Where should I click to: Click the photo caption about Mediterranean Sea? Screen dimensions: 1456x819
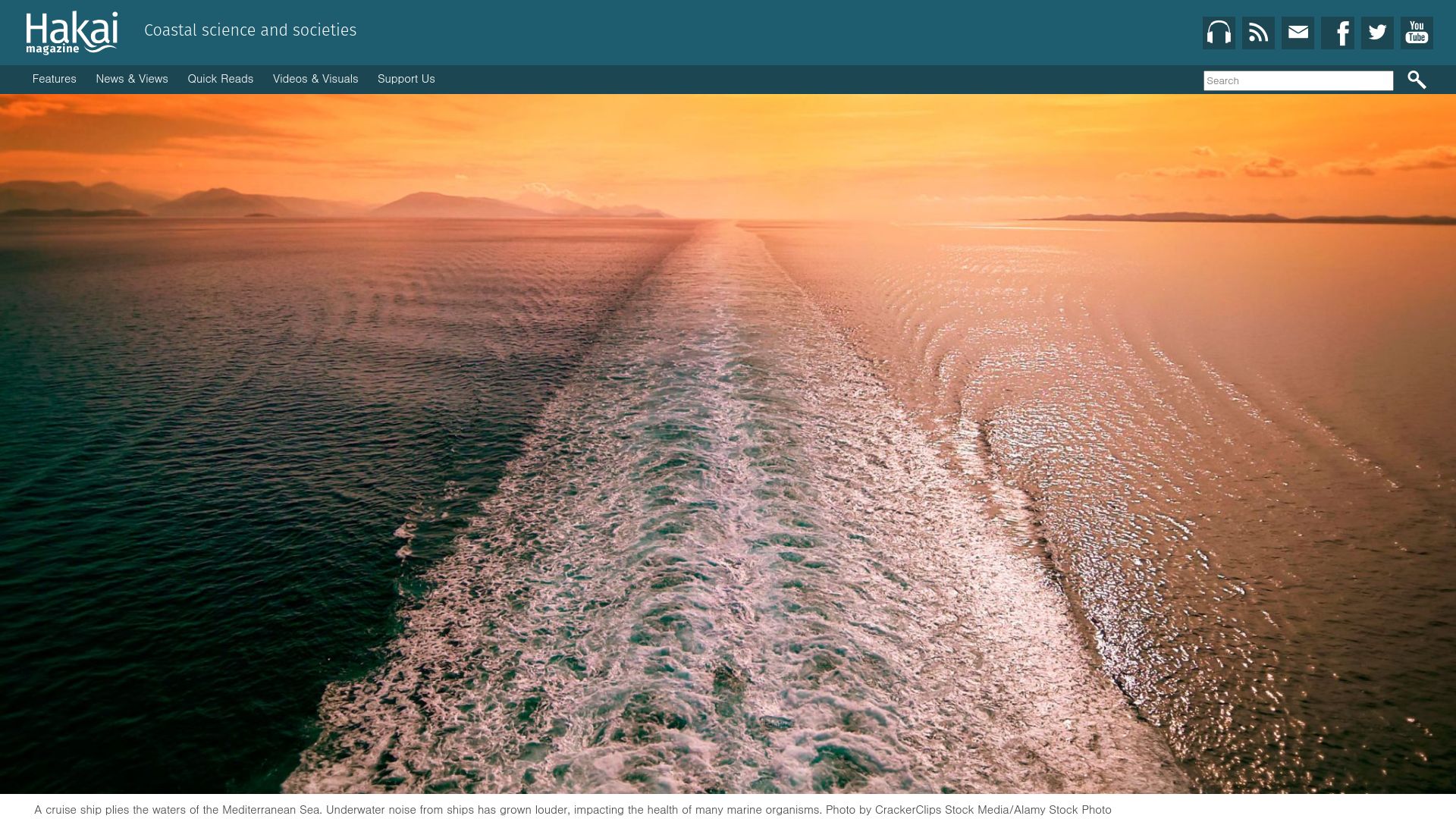(573, 810)
